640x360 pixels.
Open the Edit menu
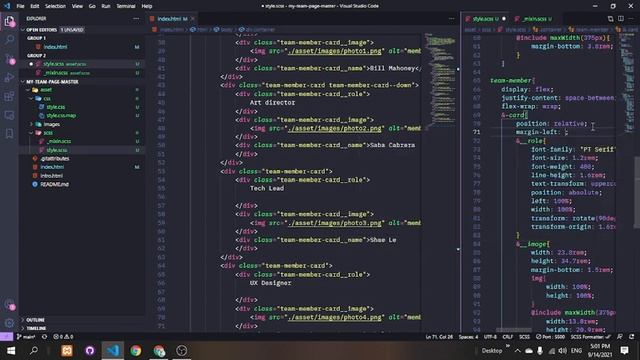point(35,6)
